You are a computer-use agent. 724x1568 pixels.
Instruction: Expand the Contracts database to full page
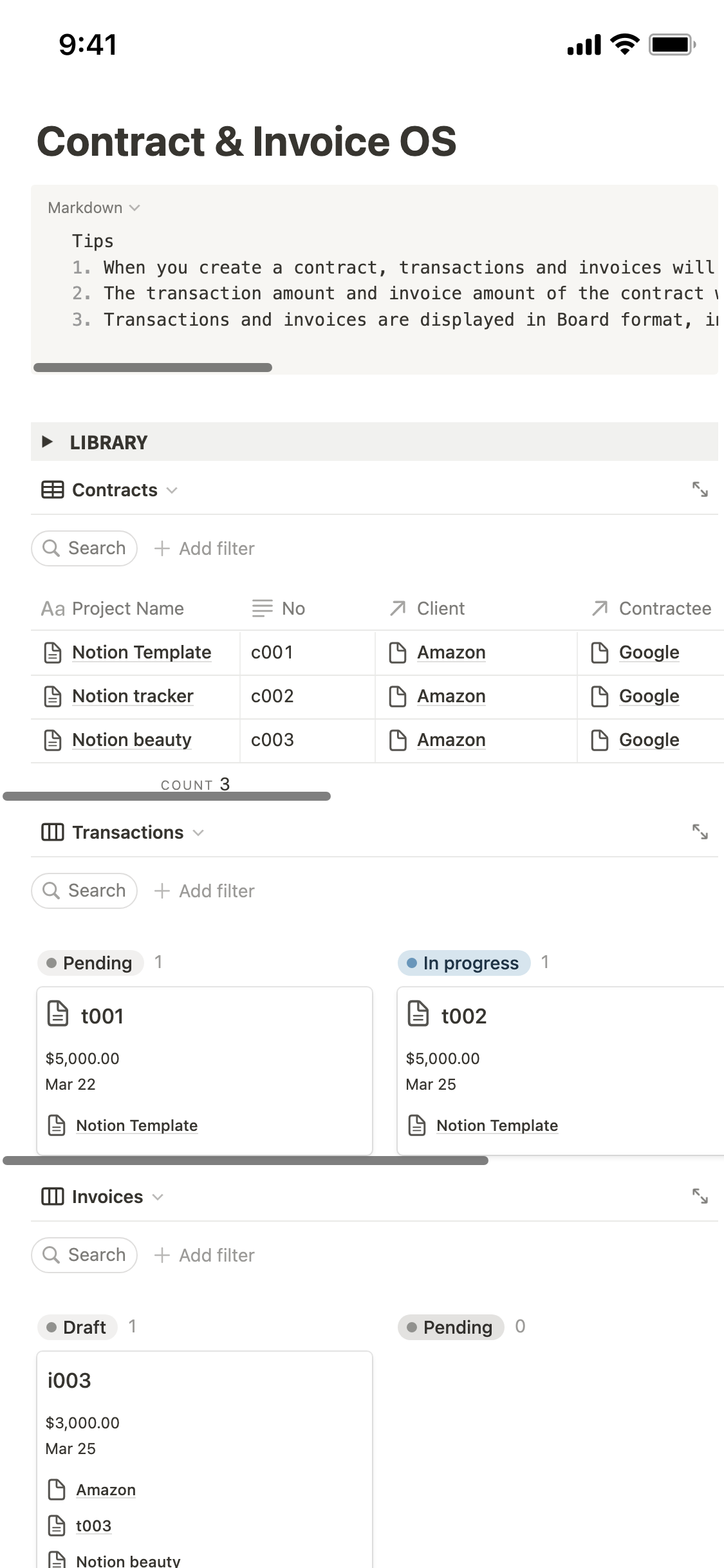tap(700, 490)
